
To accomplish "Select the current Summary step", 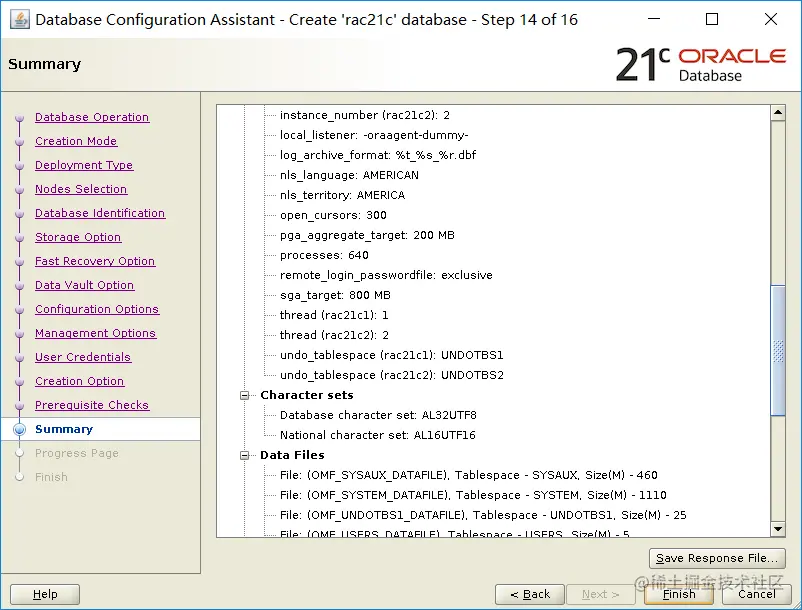I will tap(64, 430).
